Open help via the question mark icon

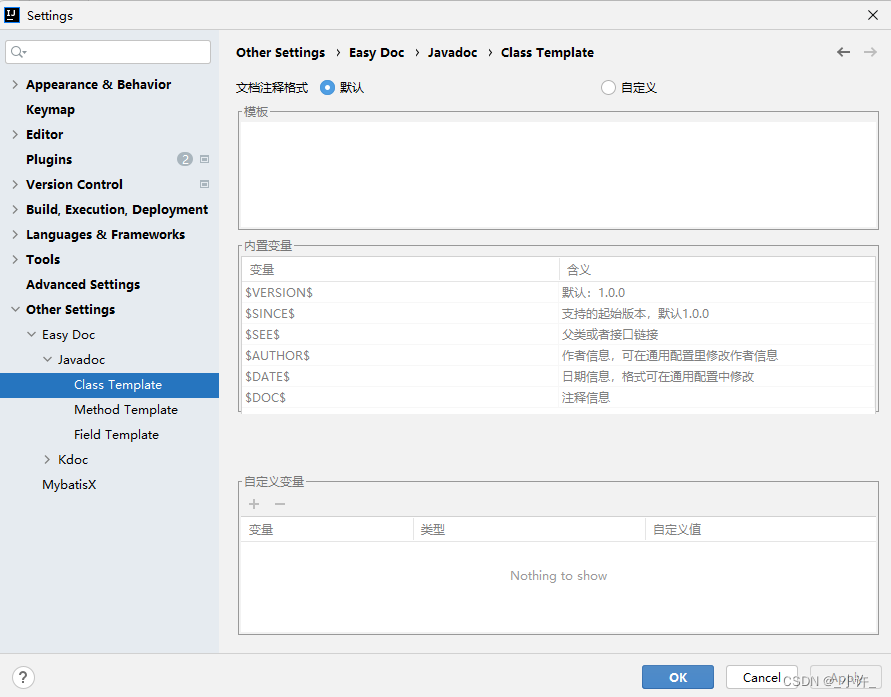click(22, 677)
